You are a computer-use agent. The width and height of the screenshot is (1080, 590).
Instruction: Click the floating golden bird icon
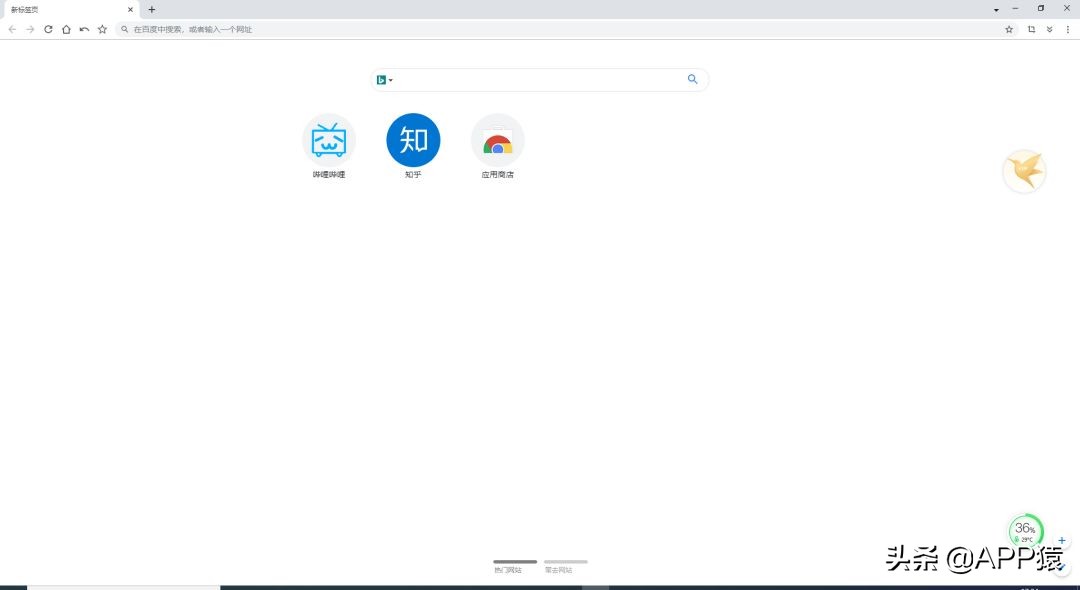1024,171
